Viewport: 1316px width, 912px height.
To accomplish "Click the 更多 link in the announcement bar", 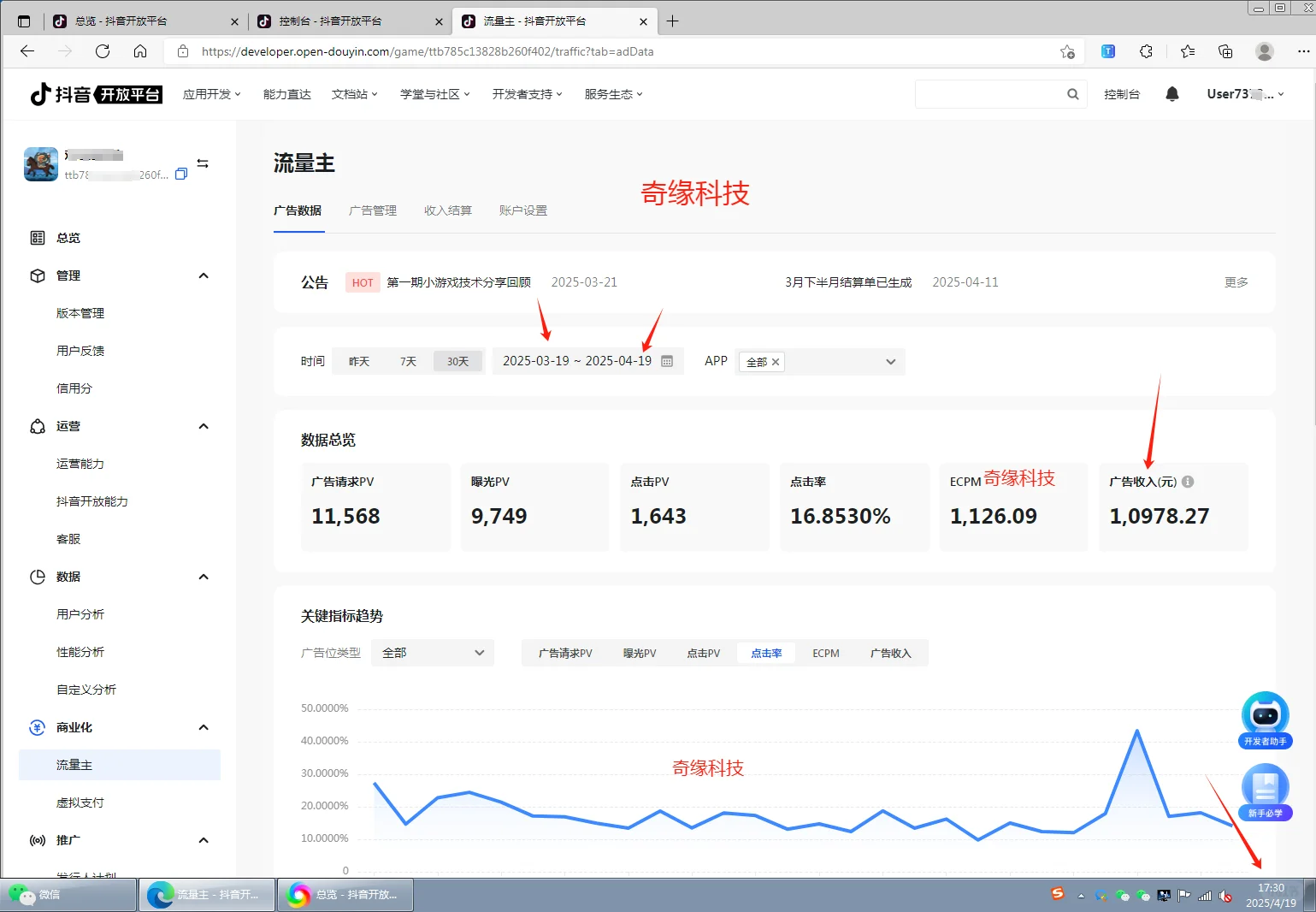I will (1235, 281).
